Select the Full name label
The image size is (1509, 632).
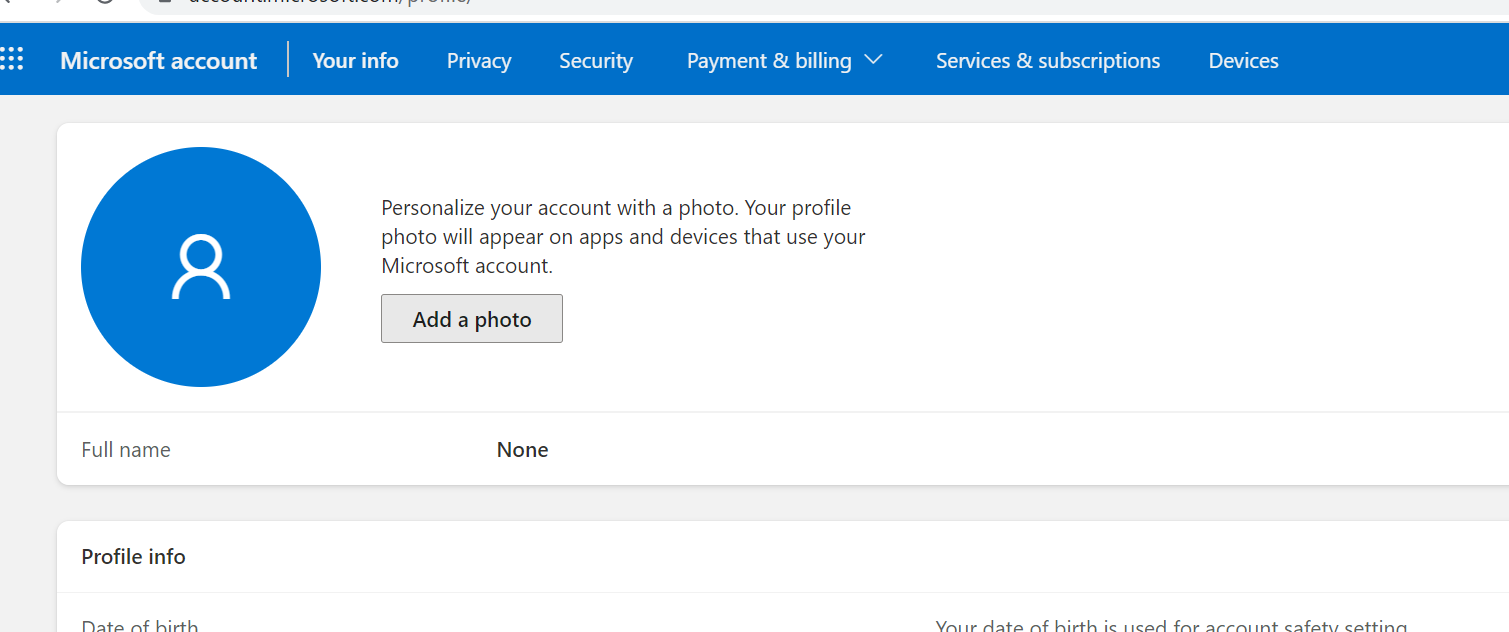pos(126,450)
